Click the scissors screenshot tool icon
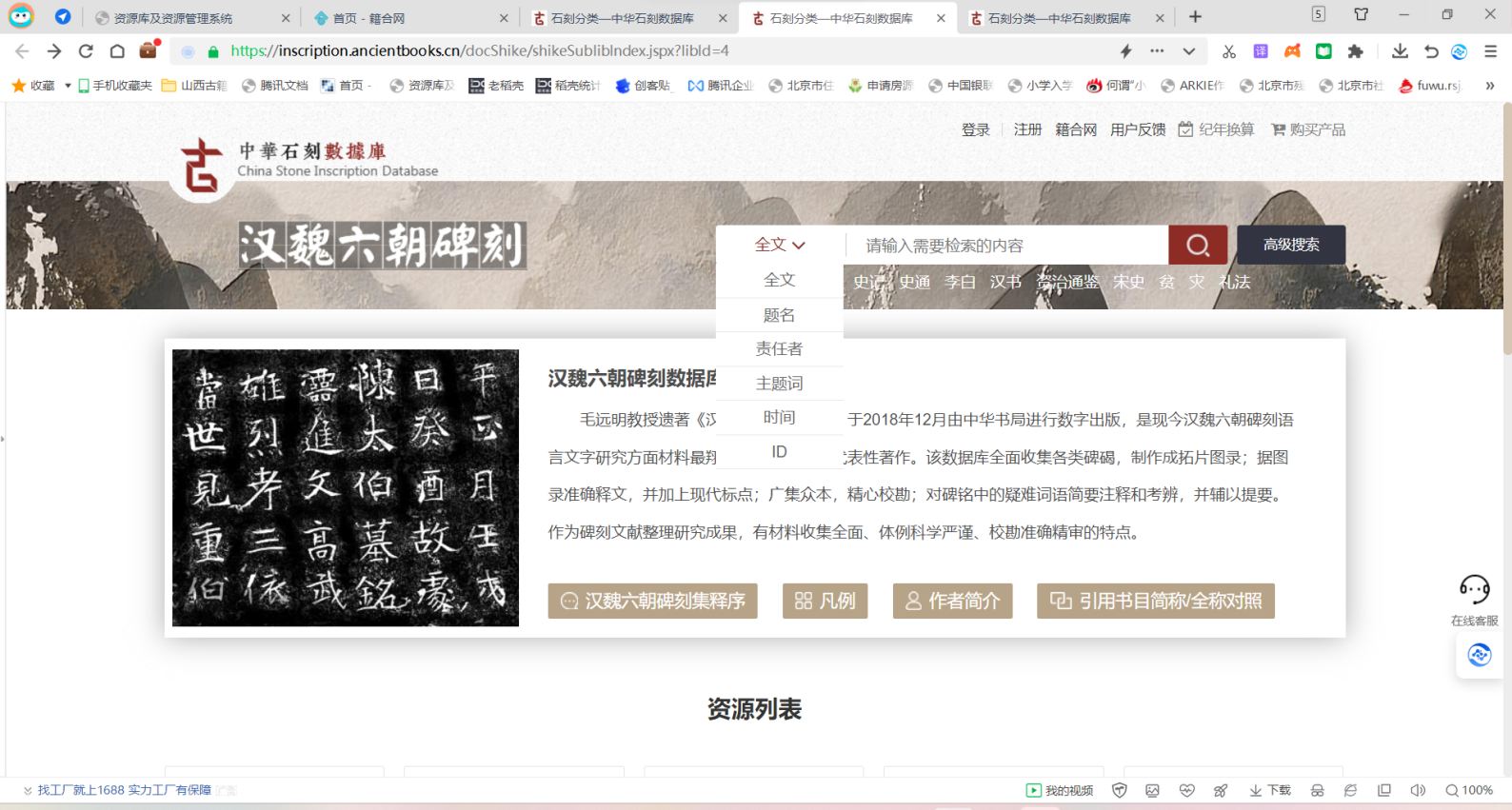Screen dimensions: 1512x810 (x=1229, y=51)
